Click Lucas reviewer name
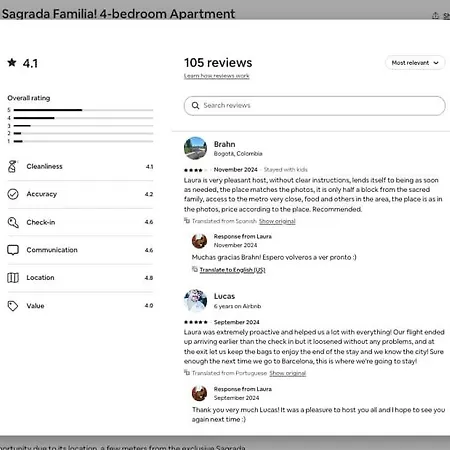 coord(224,296)
